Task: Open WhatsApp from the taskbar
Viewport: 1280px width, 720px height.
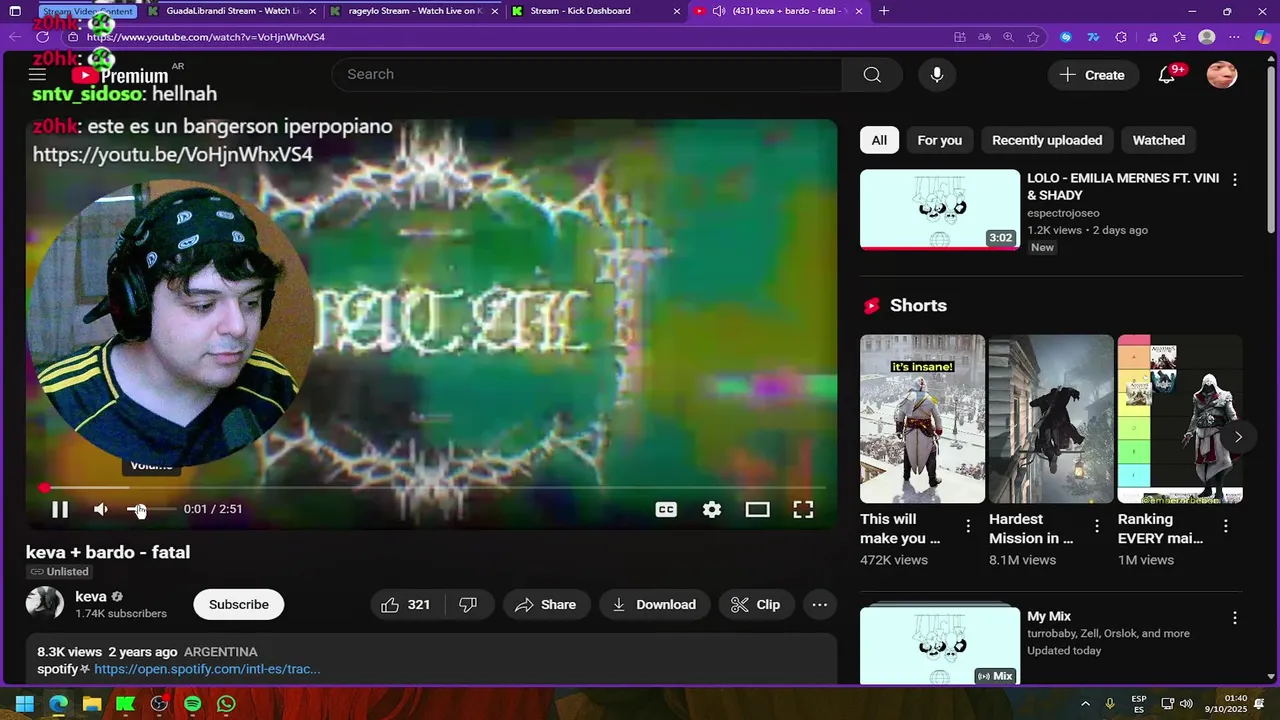Action: pos(227,704)
